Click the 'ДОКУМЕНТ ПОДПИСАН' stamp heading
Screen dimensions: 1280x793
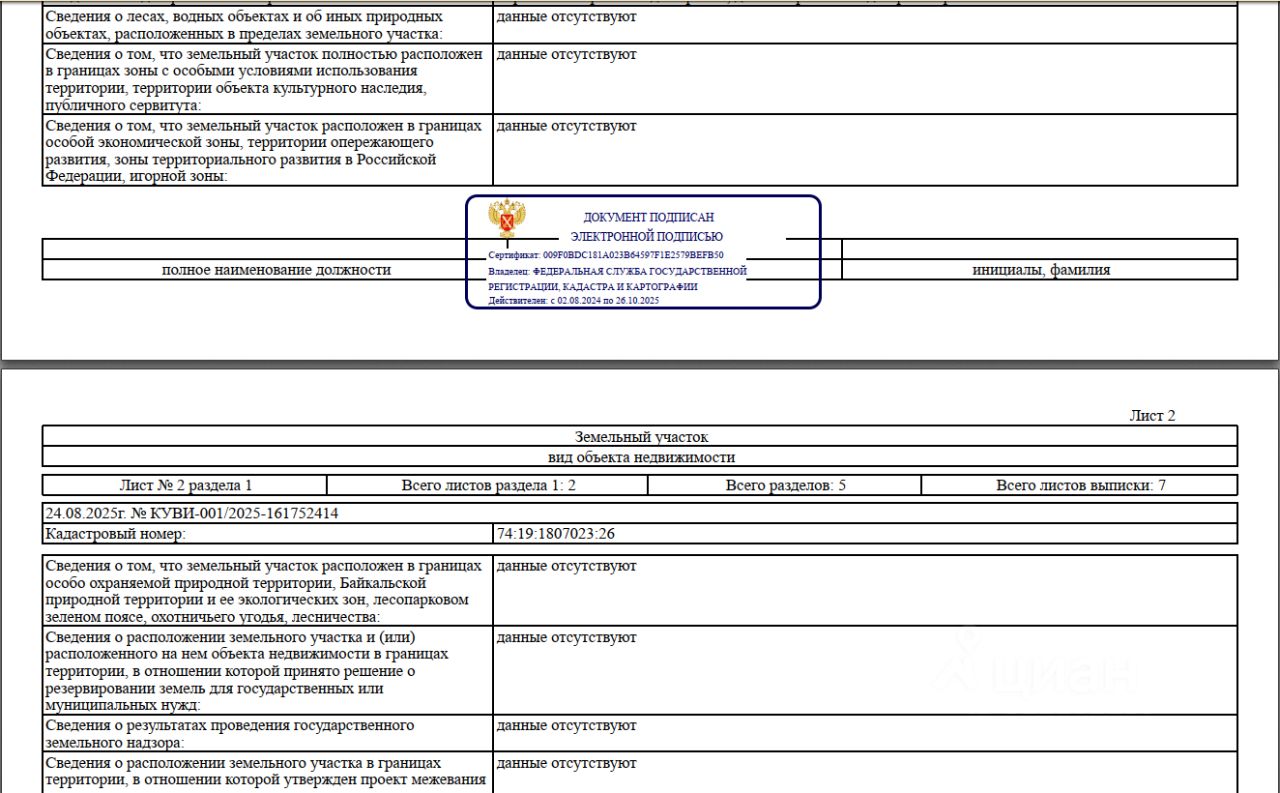(x=649, y=217)
